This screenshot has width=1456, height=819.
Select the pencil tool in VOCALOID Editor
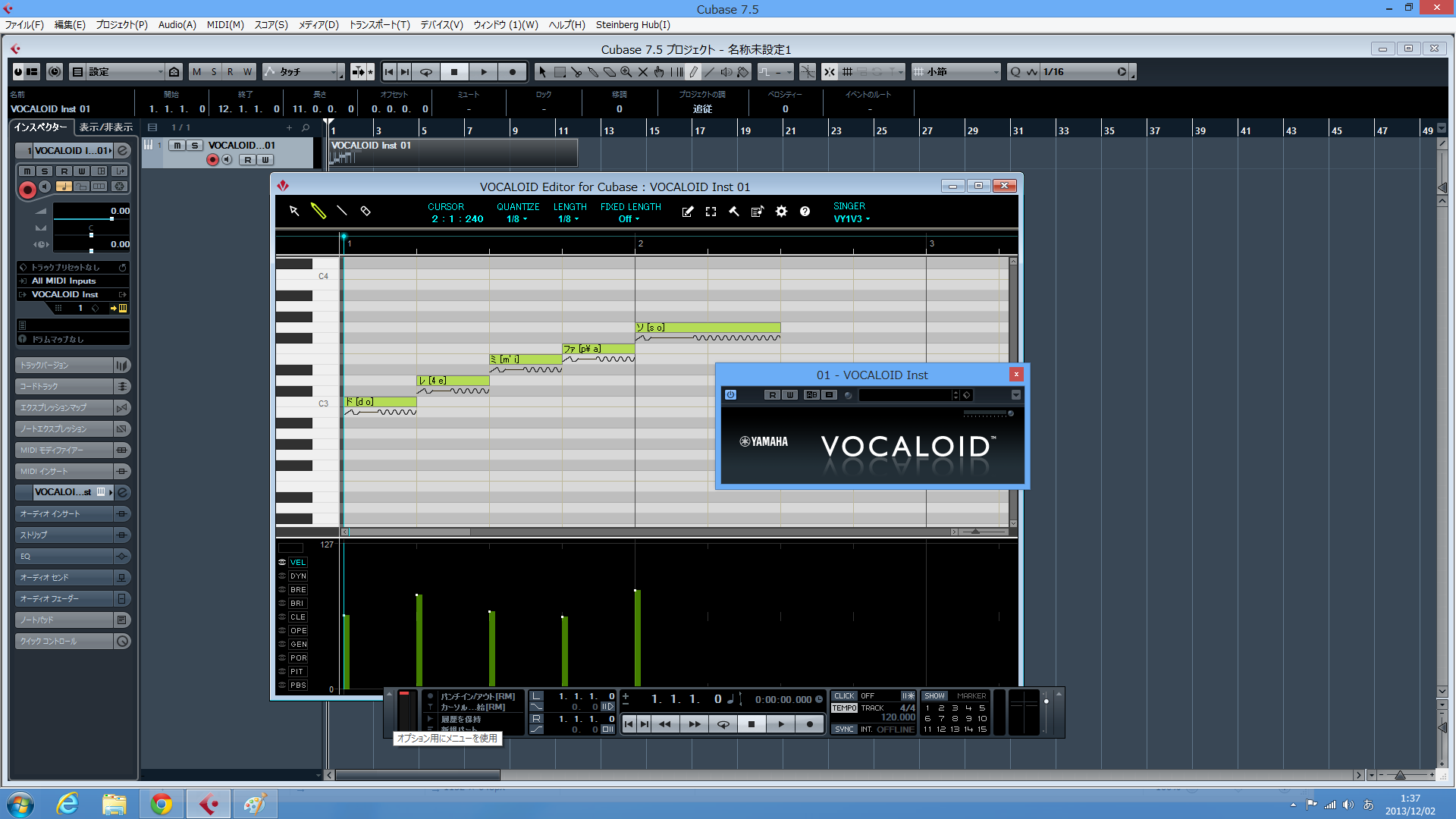coord(318,211)
